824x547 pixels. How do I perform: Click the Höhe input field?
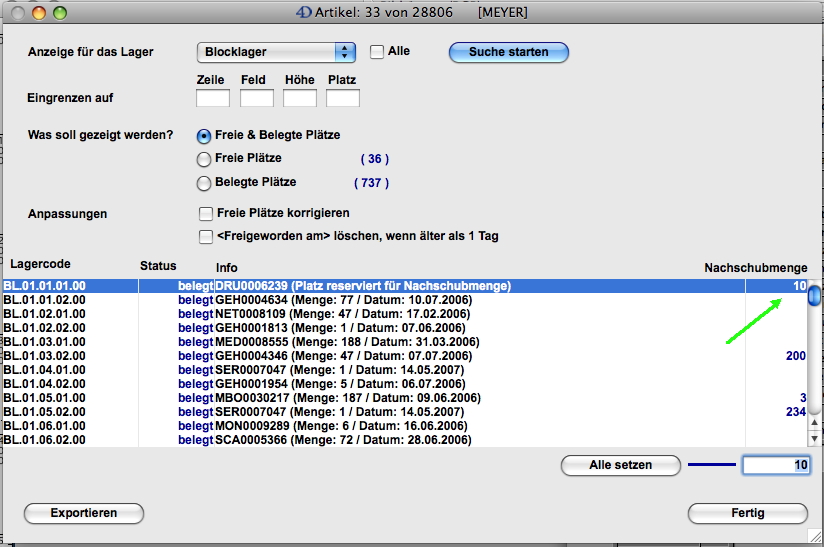point(300,98)
